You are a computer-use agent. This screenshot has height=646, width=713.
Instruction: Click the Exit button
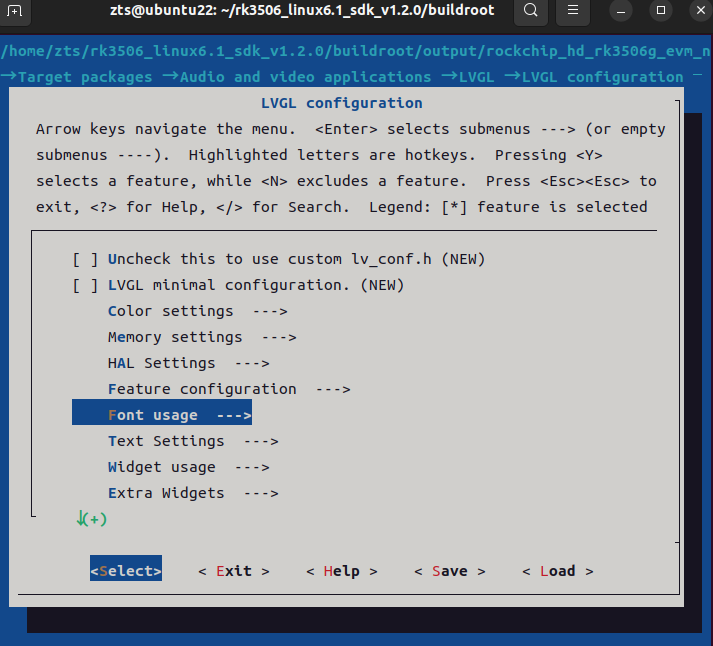coord(234,571)
